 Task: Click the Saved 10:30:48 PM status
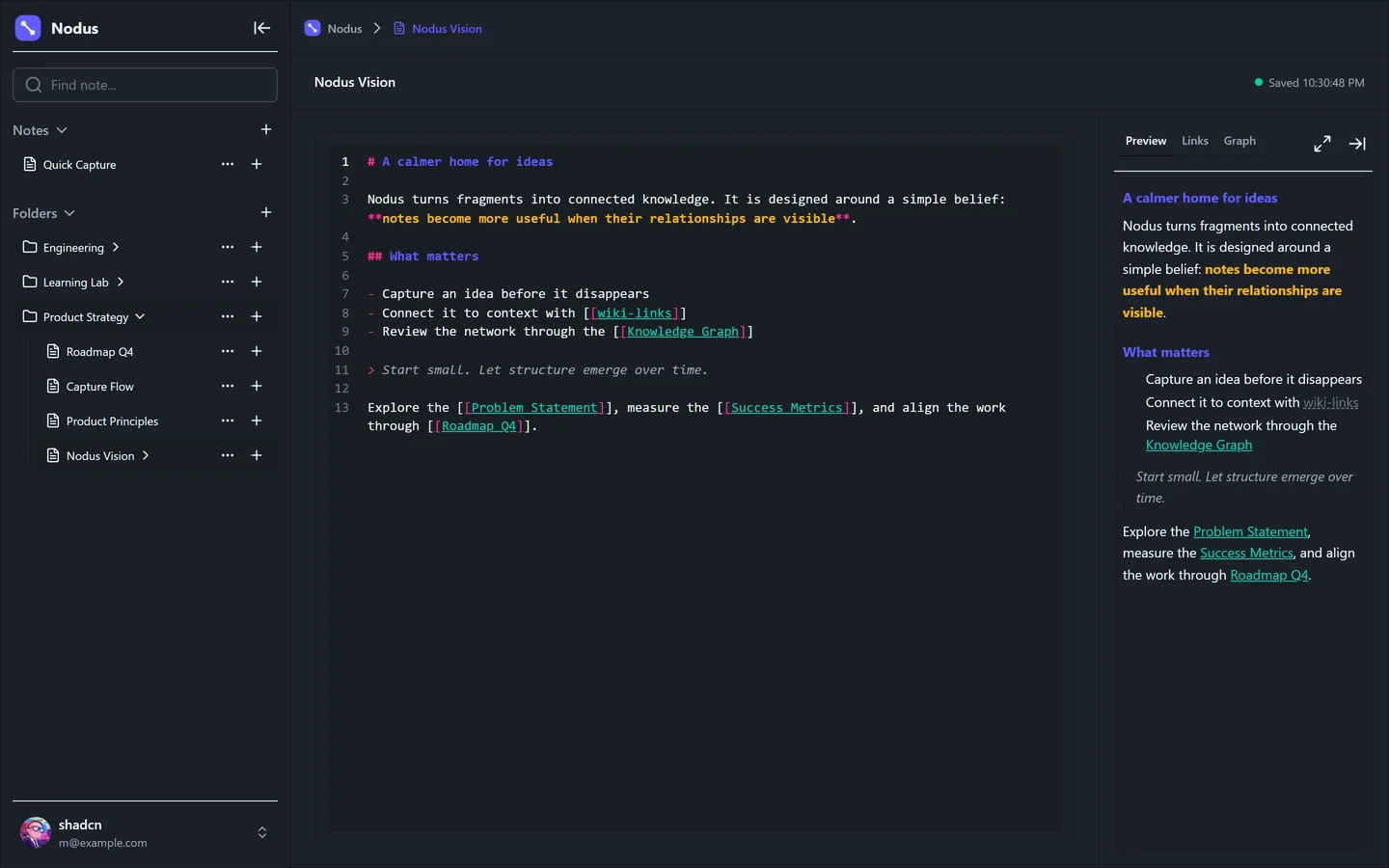click(x=1309, y=83)
